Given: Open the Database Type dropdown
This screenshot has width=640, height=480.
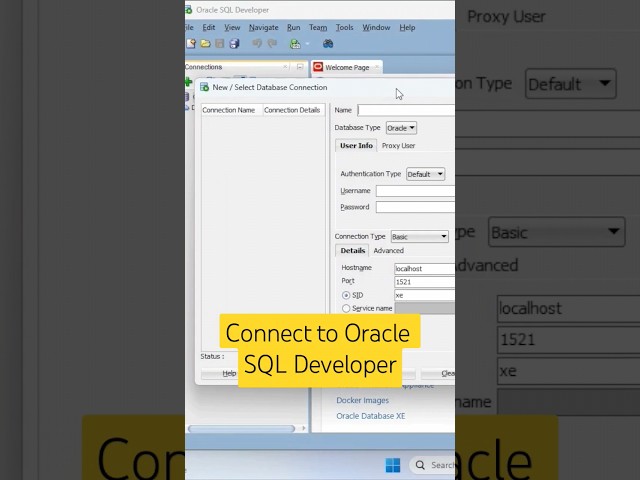Looking at the screenshot, I should click(x=401, y=128).
